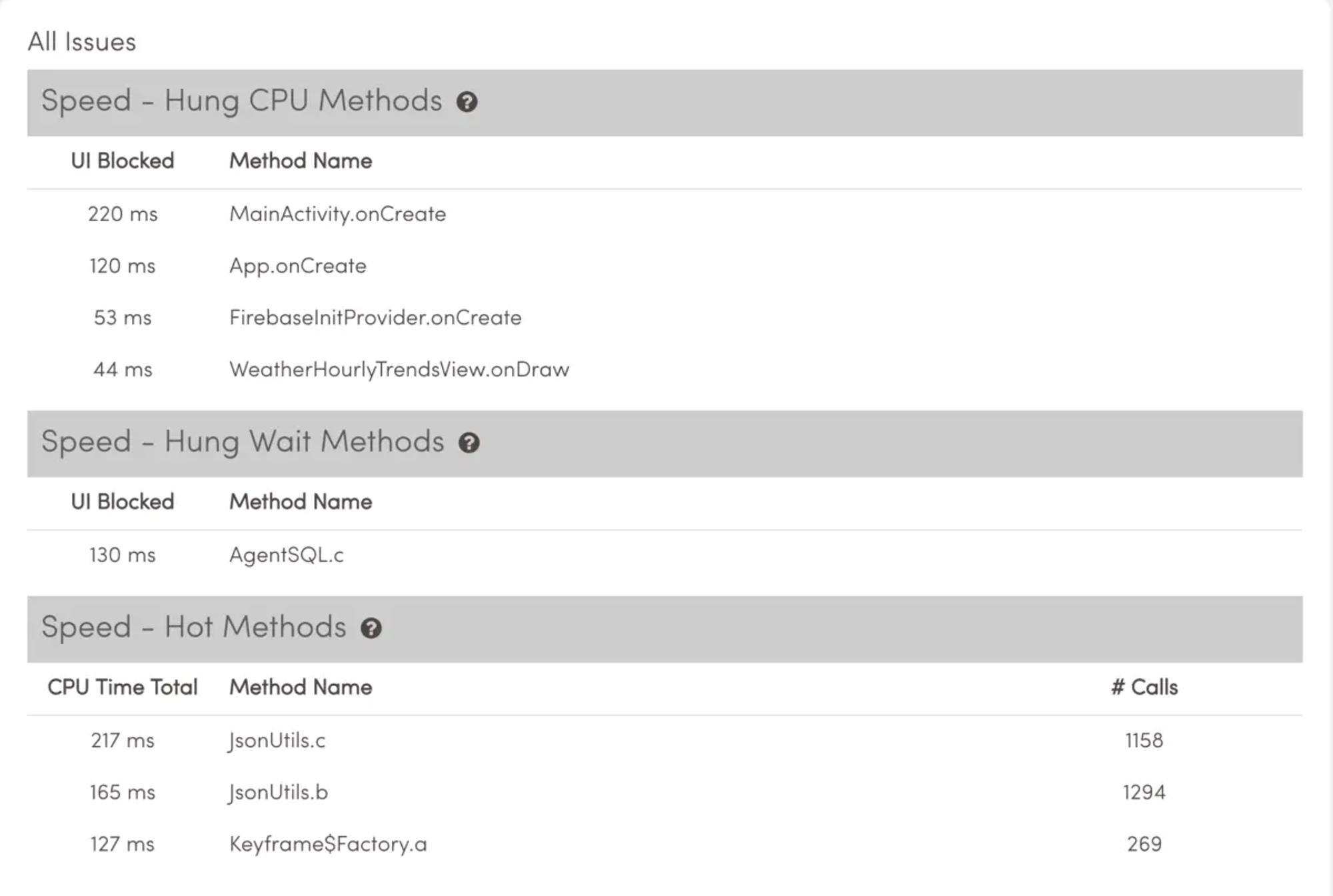Select the JsonUtils.c hot method
1333x896 pixels.
[x=665, y=741]
